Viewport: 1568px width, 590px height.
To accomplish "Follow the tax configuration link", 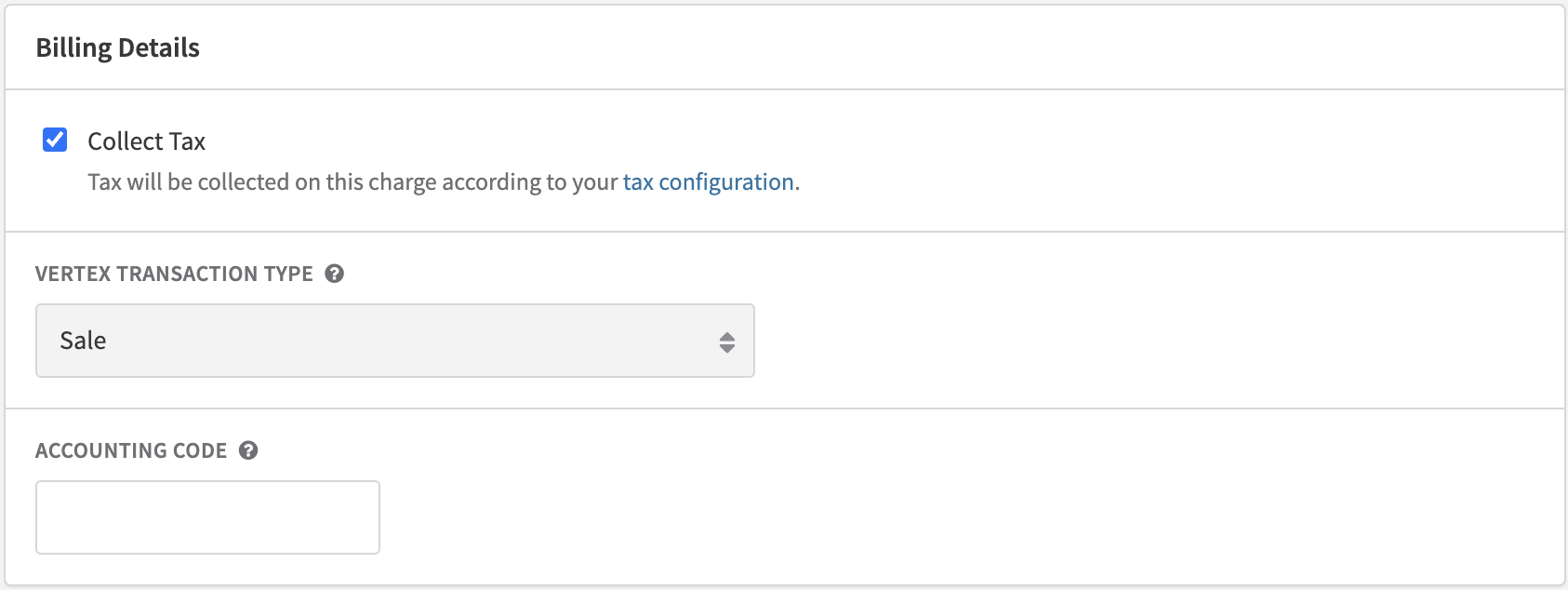I will click(709, 181).
